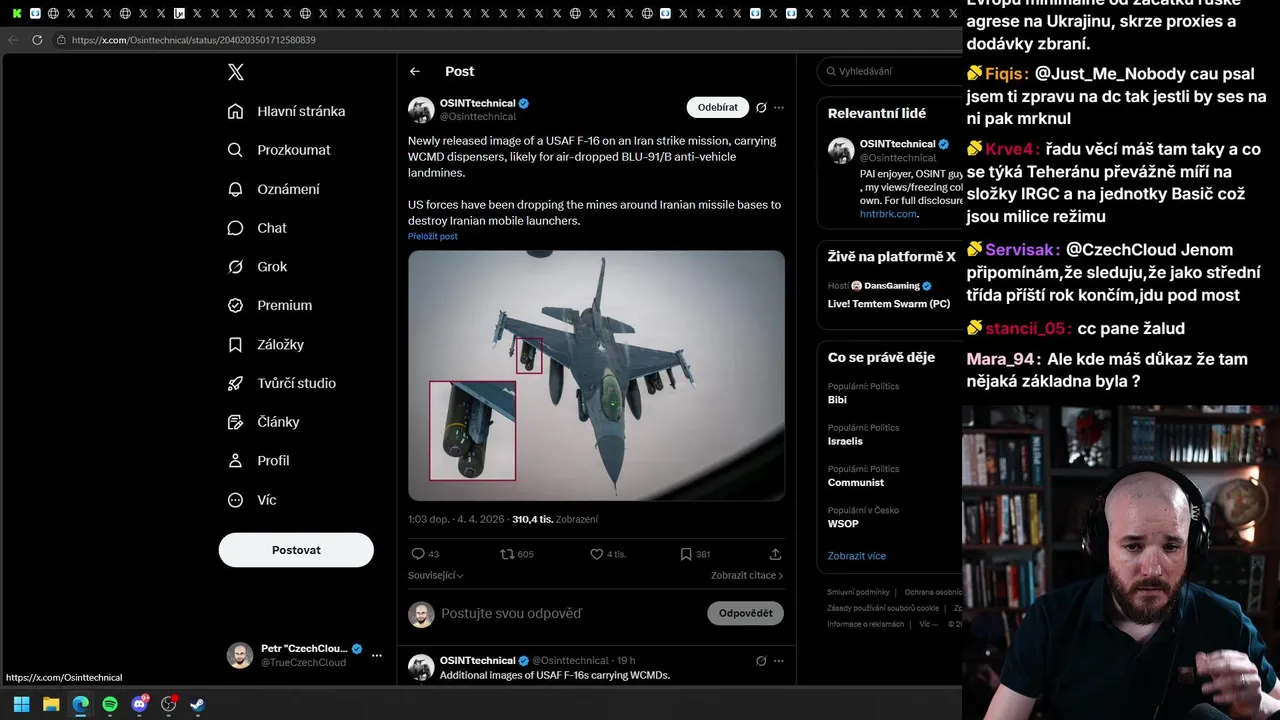
Task: Click the site info icon in address bar
Action: [61, 40]
